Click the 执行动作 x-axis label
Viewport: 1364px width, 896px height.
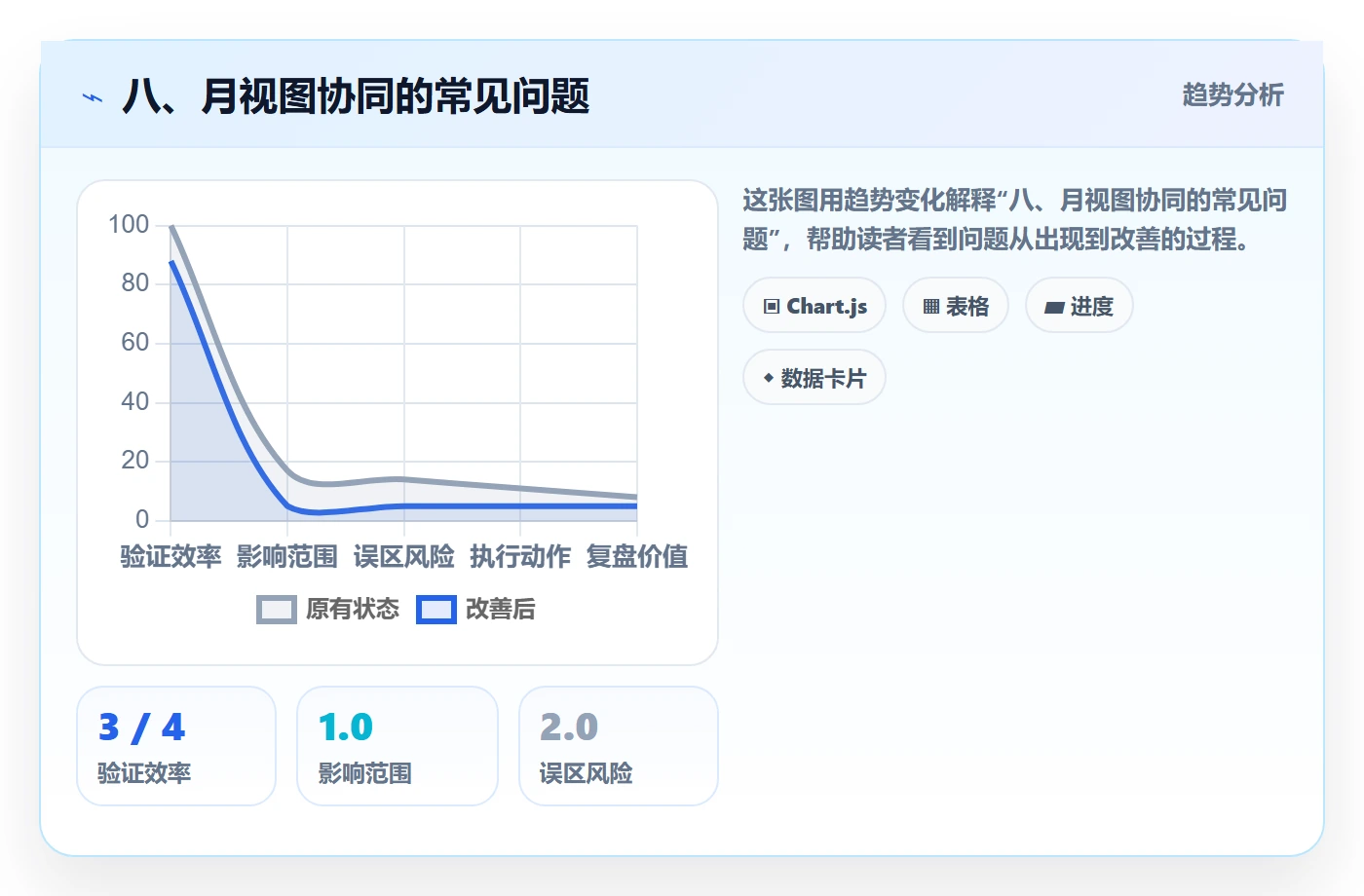(x=520, y=556)
